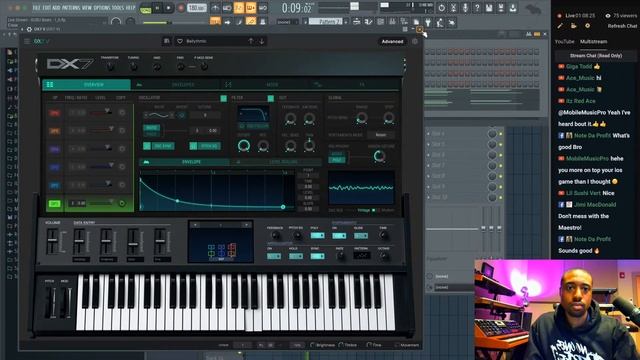Image resolution: width=640 pixels, height=360 pixels.
Task: Click the filter cutoff knob
Action: [244, 145]
